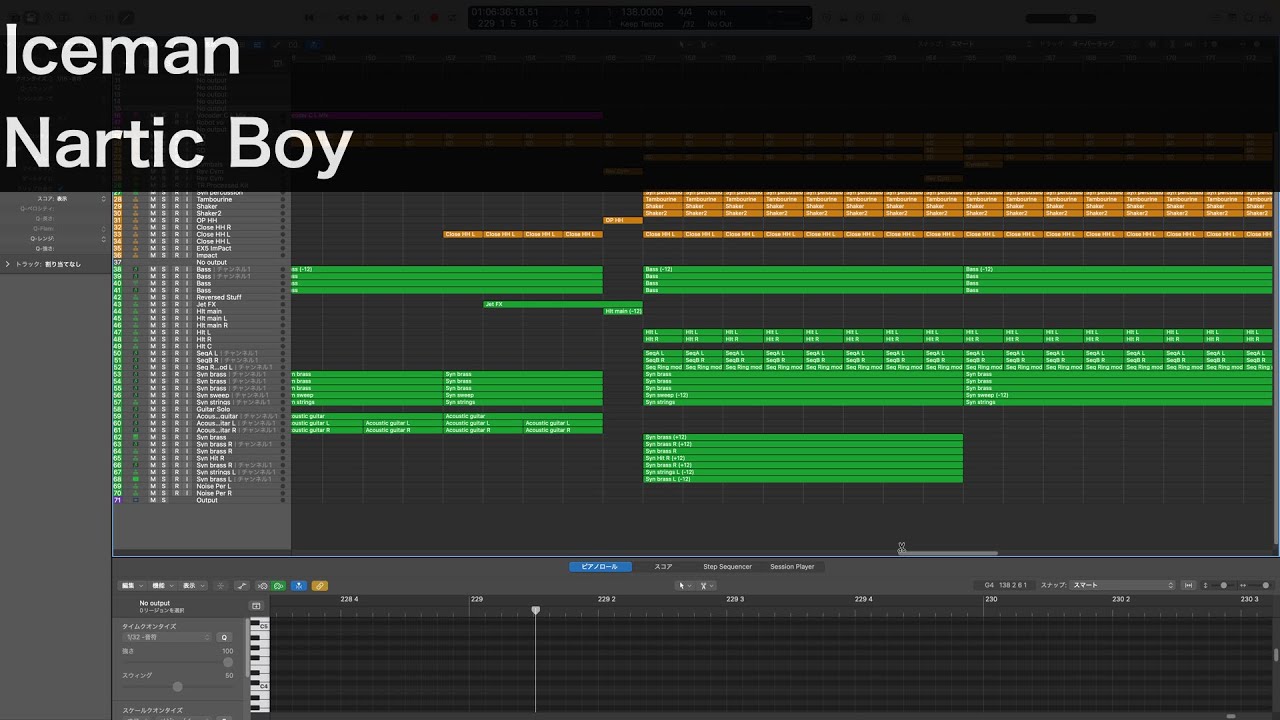1280x720 pixels.
Task: Open the 編集 menu in the piano roll
Action: [131, 585]
